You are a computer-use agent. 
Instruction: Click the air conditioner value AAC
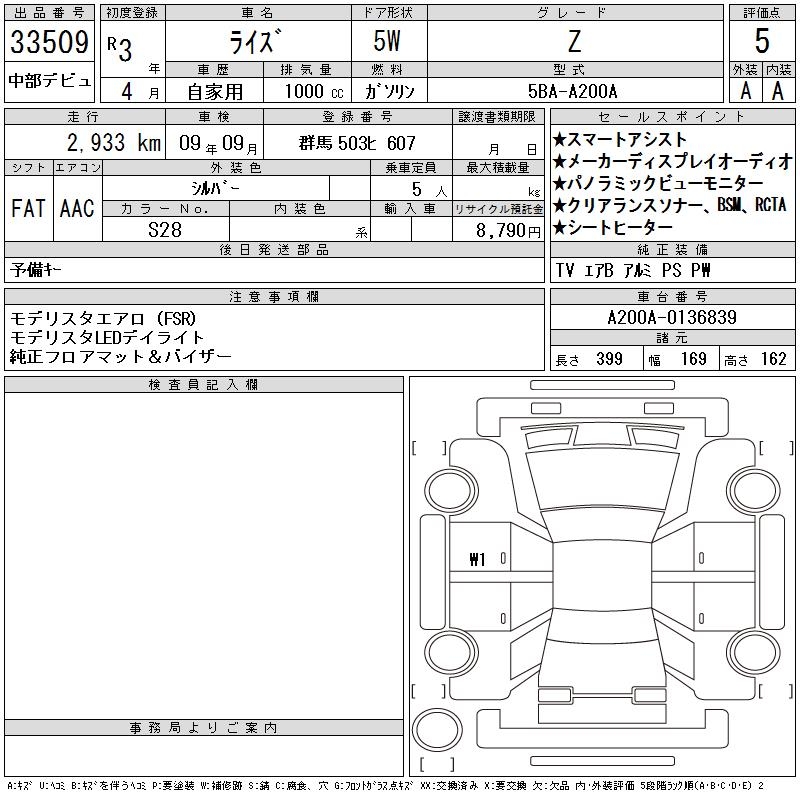[x=77, y=208]
